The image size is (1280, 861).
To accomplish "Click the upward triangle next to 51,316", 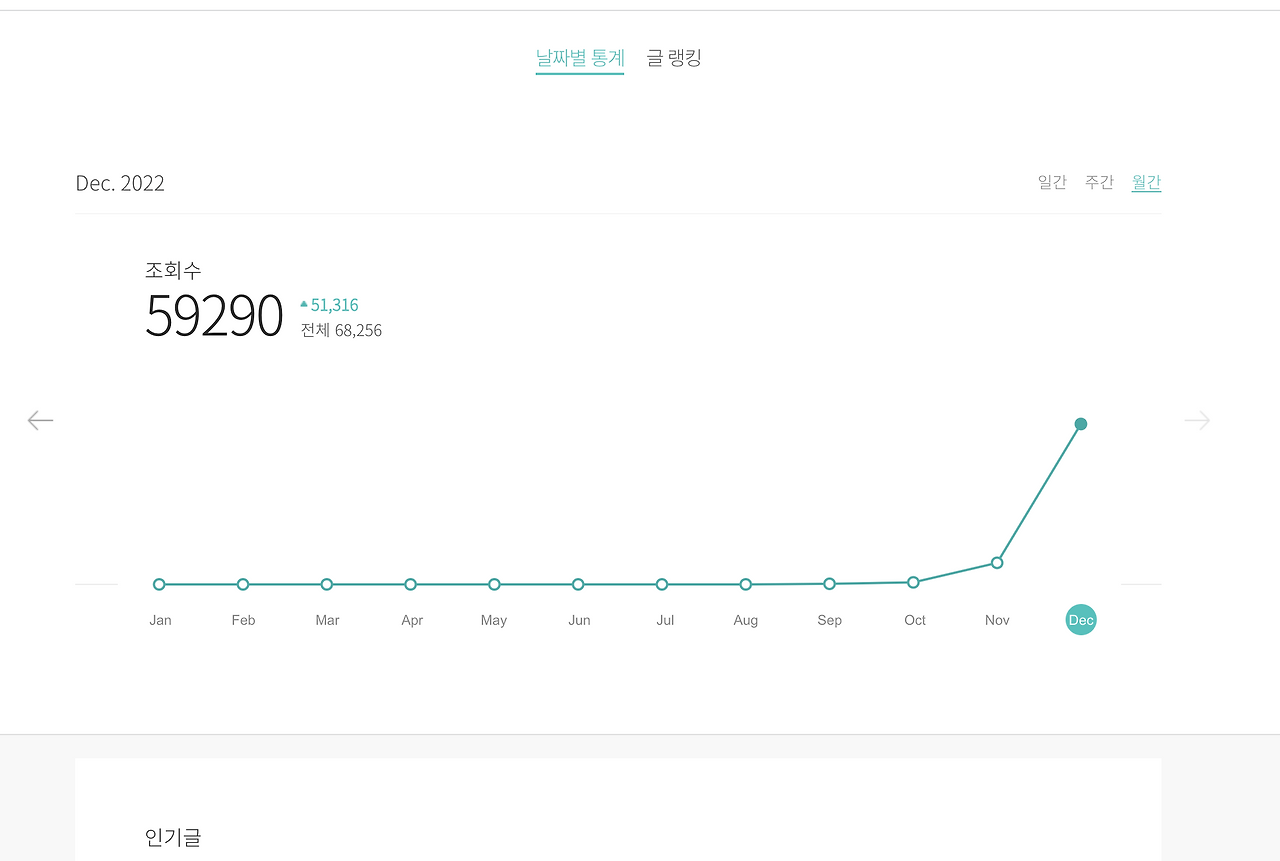I will coord(304,304).
